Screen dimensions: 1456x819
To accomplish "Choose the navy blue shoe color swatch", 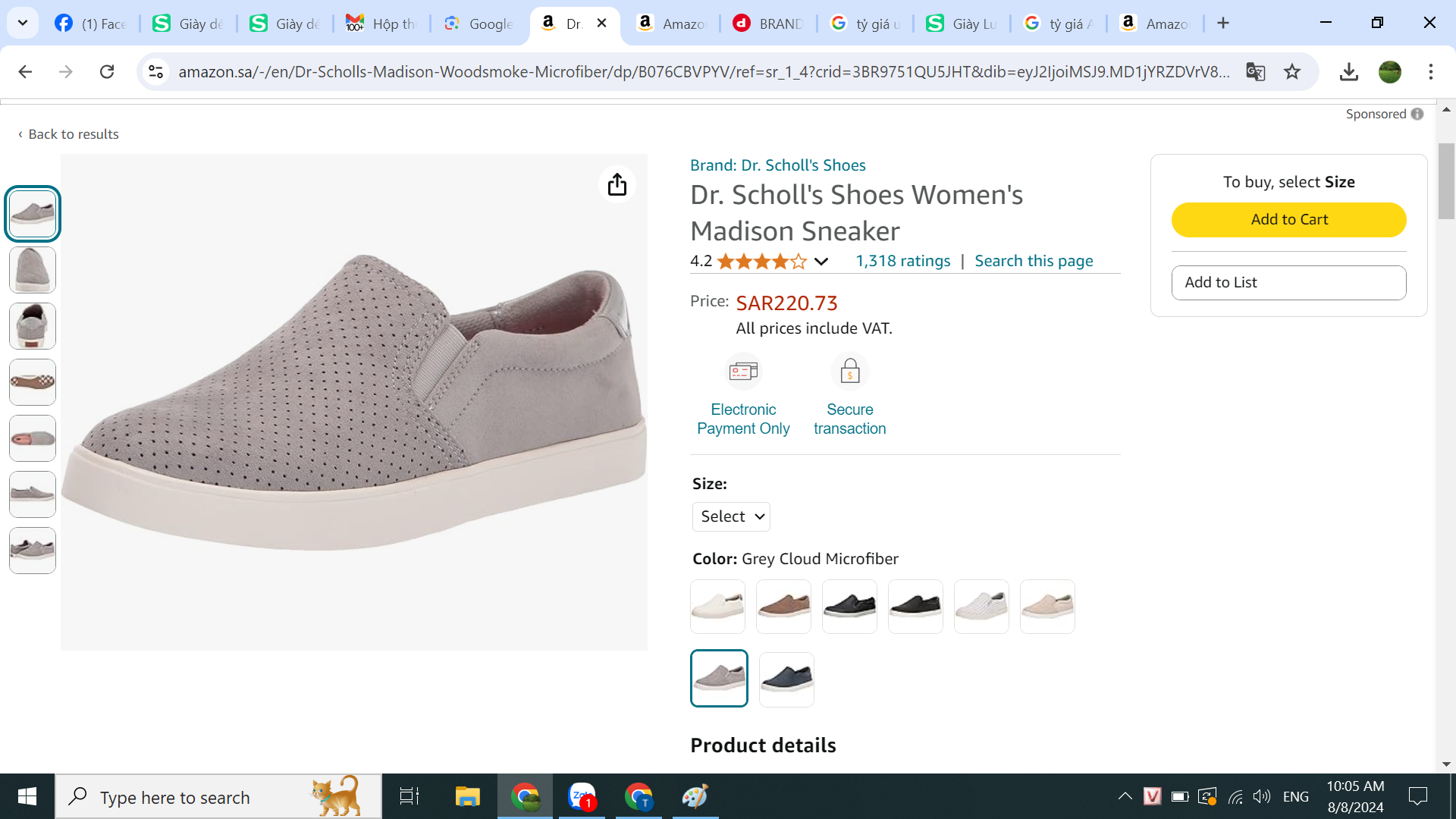I will pyautogui.click(x=786, y=679).
